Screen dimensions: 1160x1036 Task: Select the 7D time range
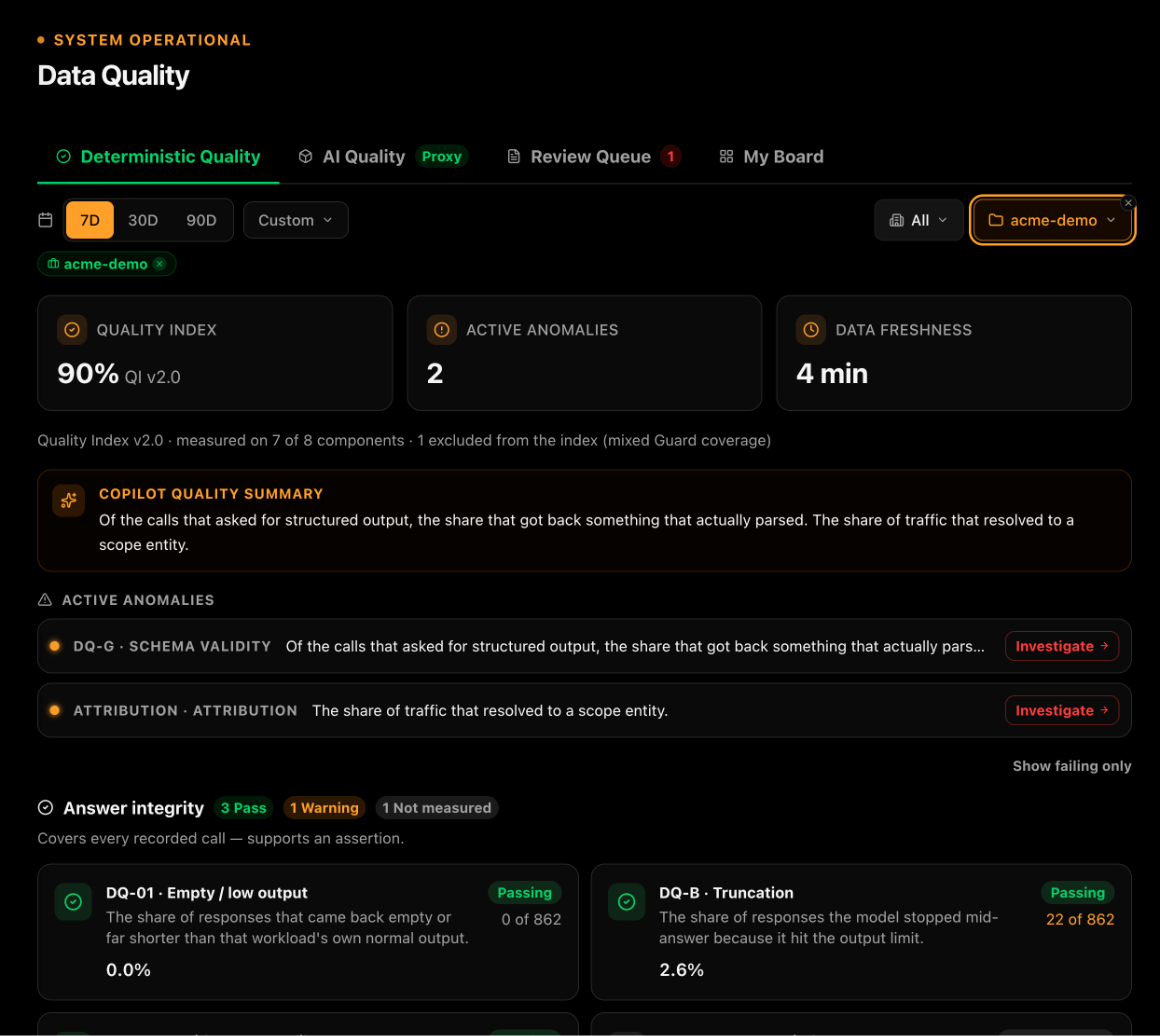(x=90, y=221)
